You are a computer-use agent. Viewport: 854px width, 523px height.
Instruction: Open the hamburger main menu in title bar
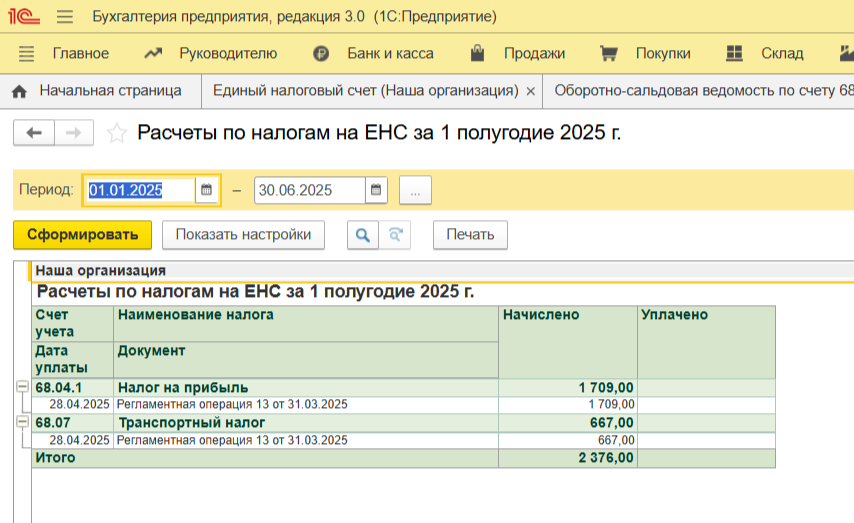coord(65,17)
